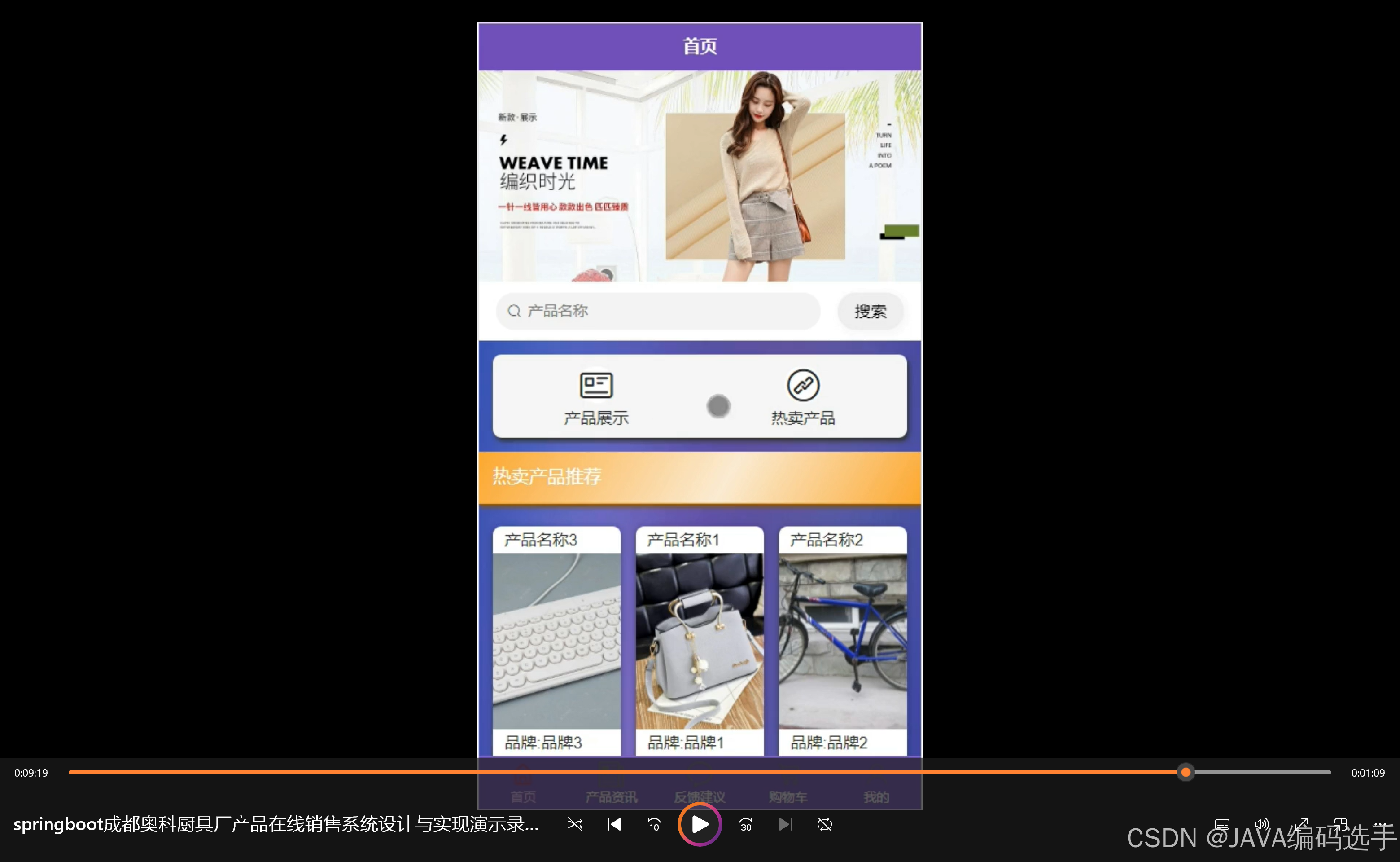Click the 热卖产品推荐 section banner

point(700,477)
